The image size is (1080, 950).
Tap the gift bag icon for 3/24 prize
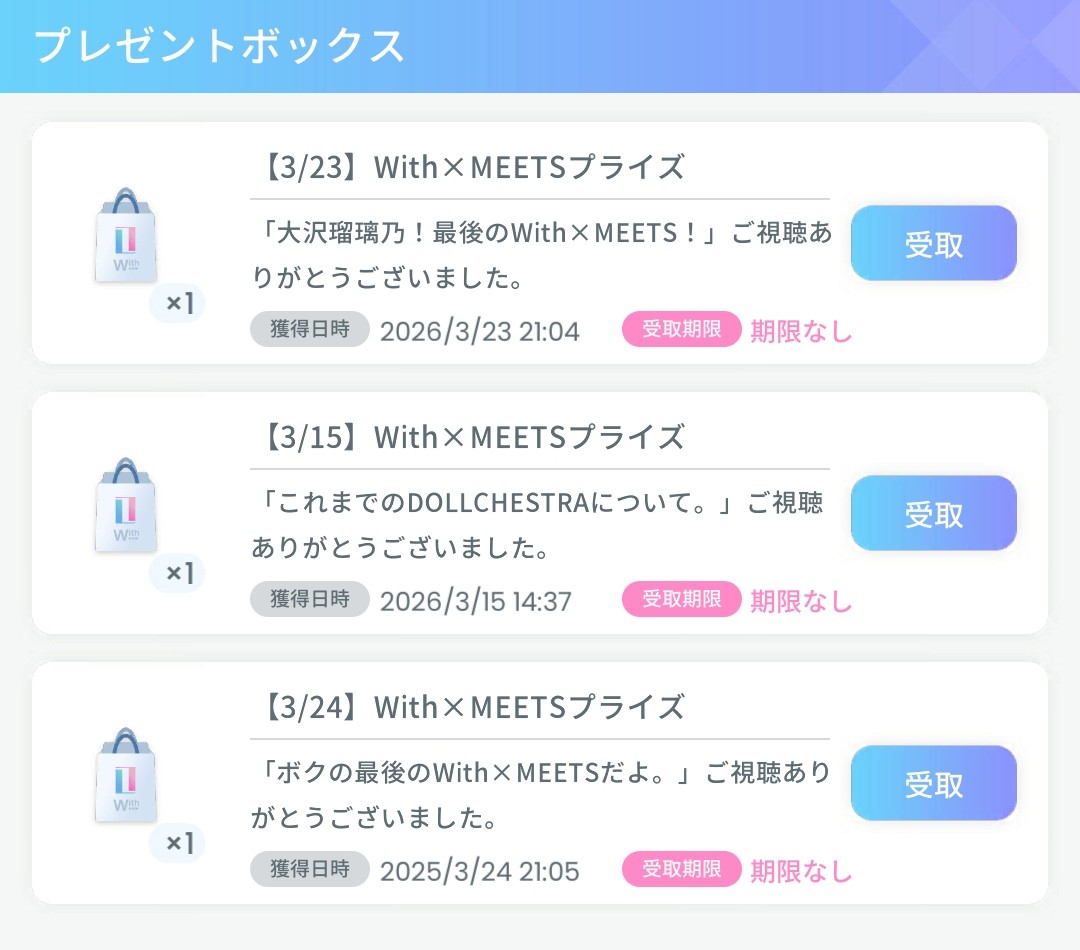tap(127, 777)
